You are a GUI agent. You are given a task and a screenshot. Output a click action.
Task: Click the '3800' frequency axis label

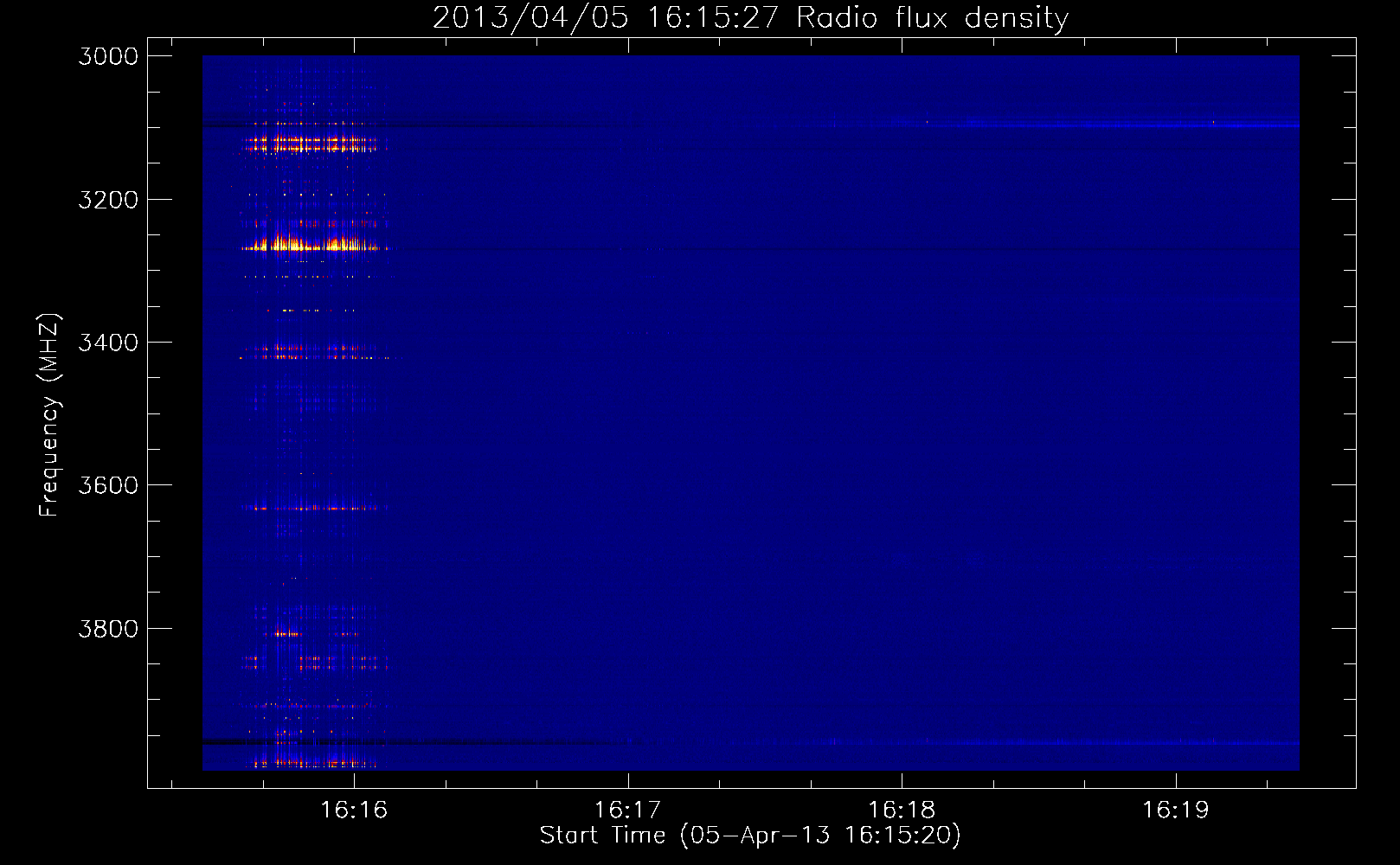(x=108, y=628)
